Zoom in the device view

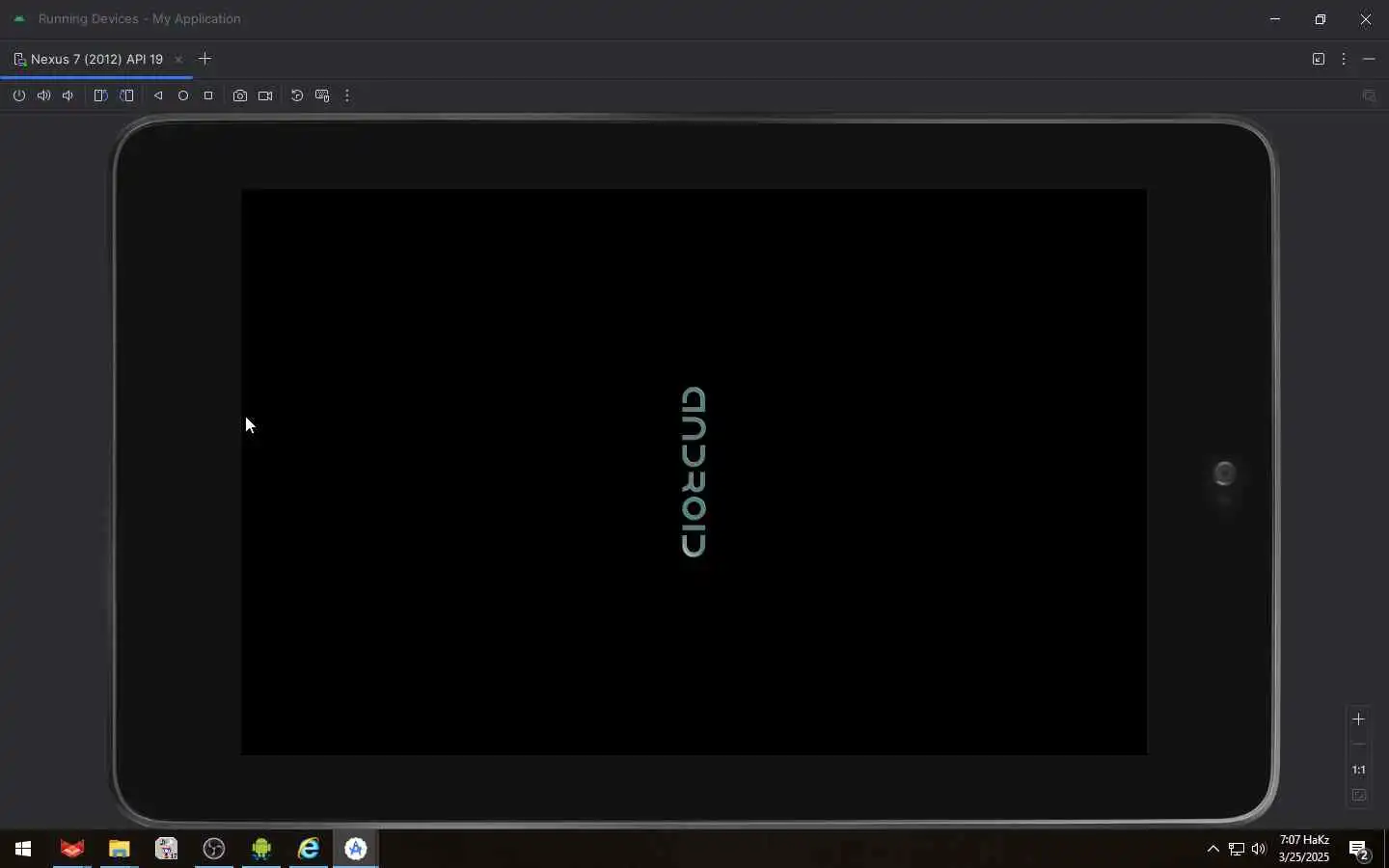point(1358,719)
